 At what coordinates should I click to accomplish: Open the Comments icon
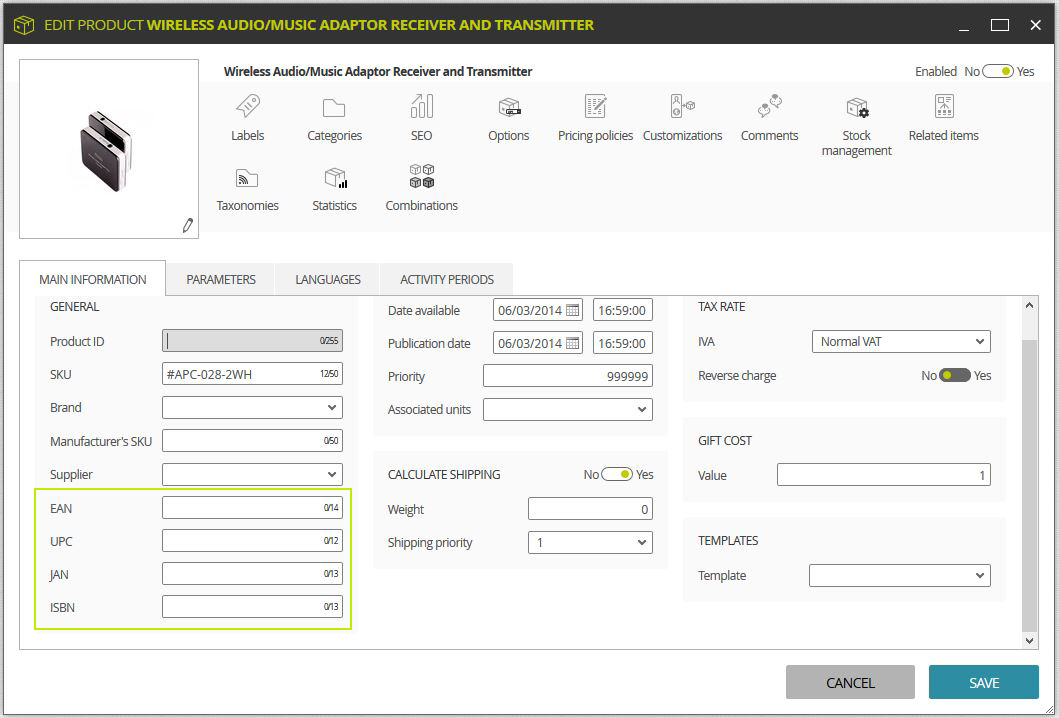pos(769,106)
